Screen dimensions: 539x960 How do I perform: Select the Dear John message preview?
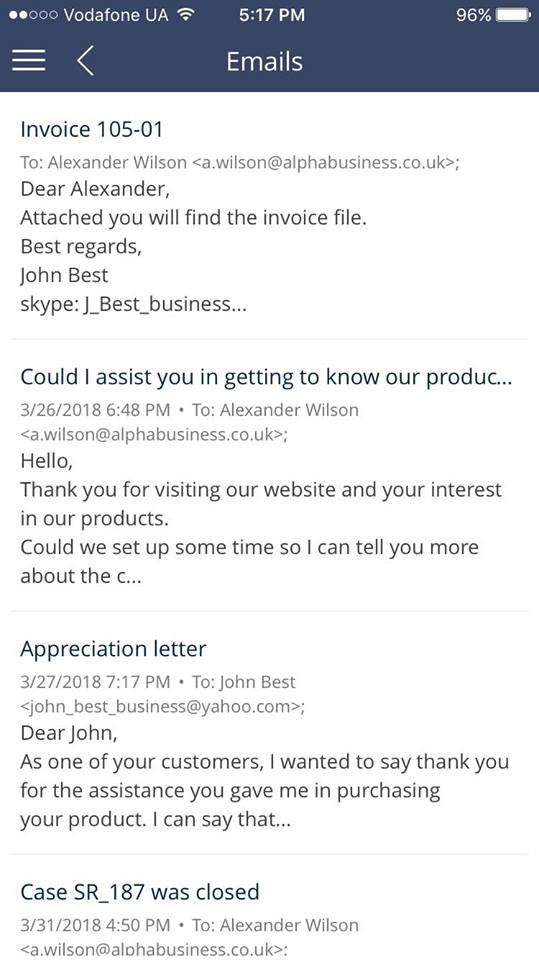point(69,733)
